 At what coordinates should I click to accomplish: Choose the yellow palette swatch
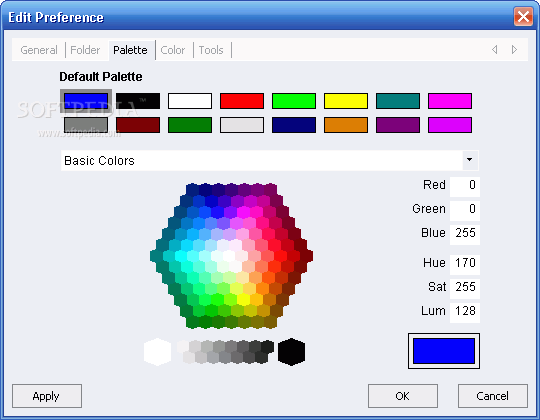(346, 101)
